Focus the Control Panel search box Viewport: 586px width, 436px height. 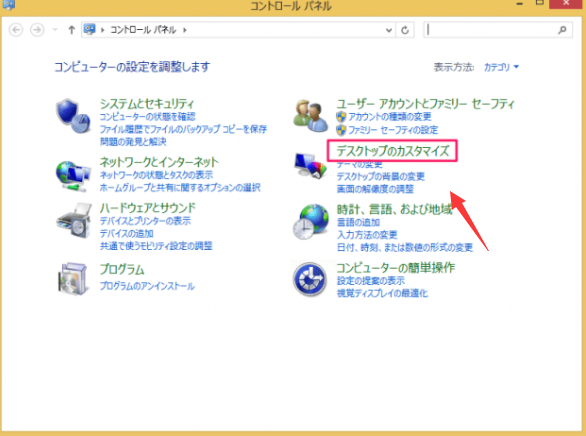pos(498,30)
